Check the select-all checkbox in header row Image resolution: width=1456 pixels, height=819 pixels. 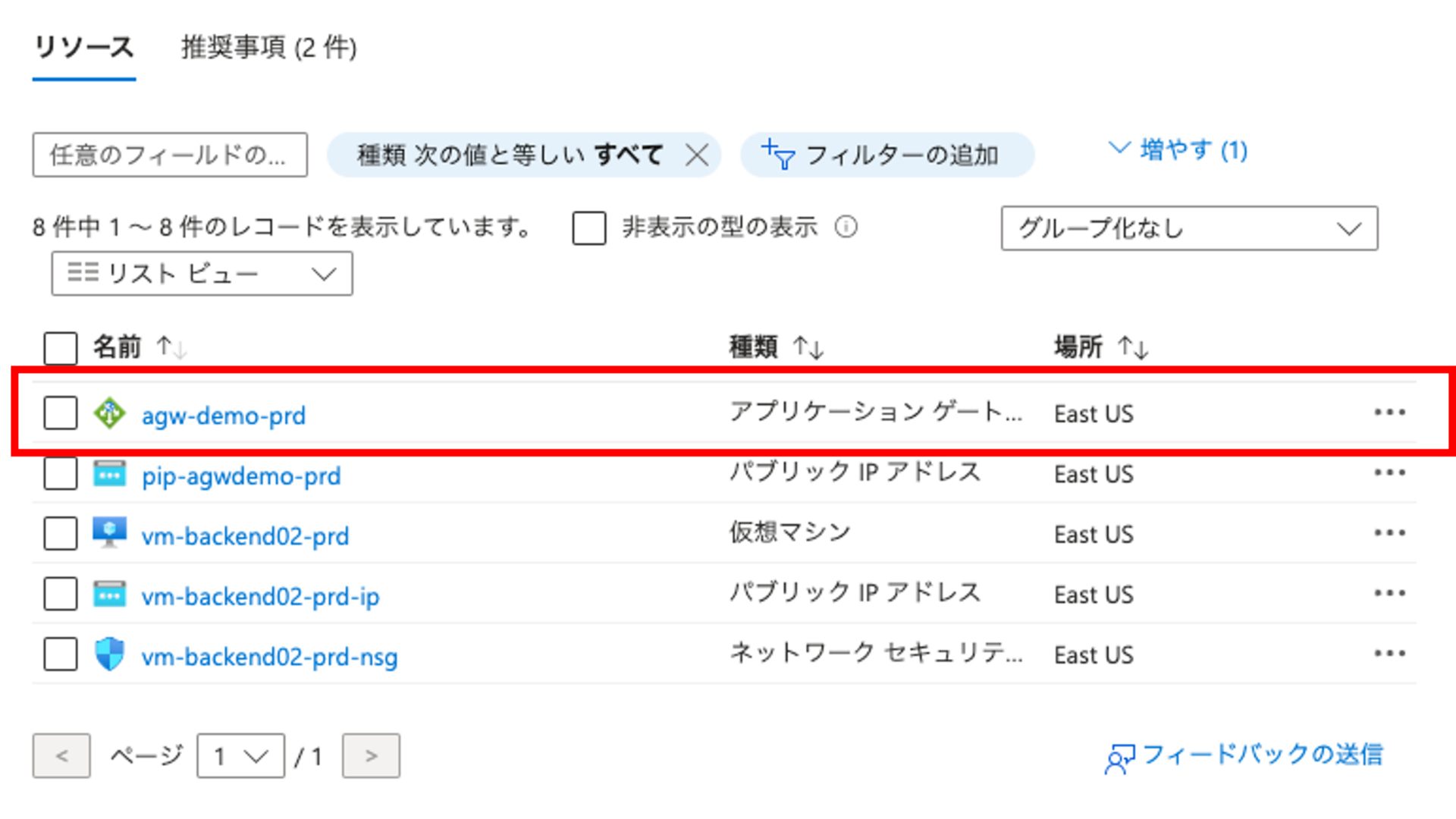(60, 347)
